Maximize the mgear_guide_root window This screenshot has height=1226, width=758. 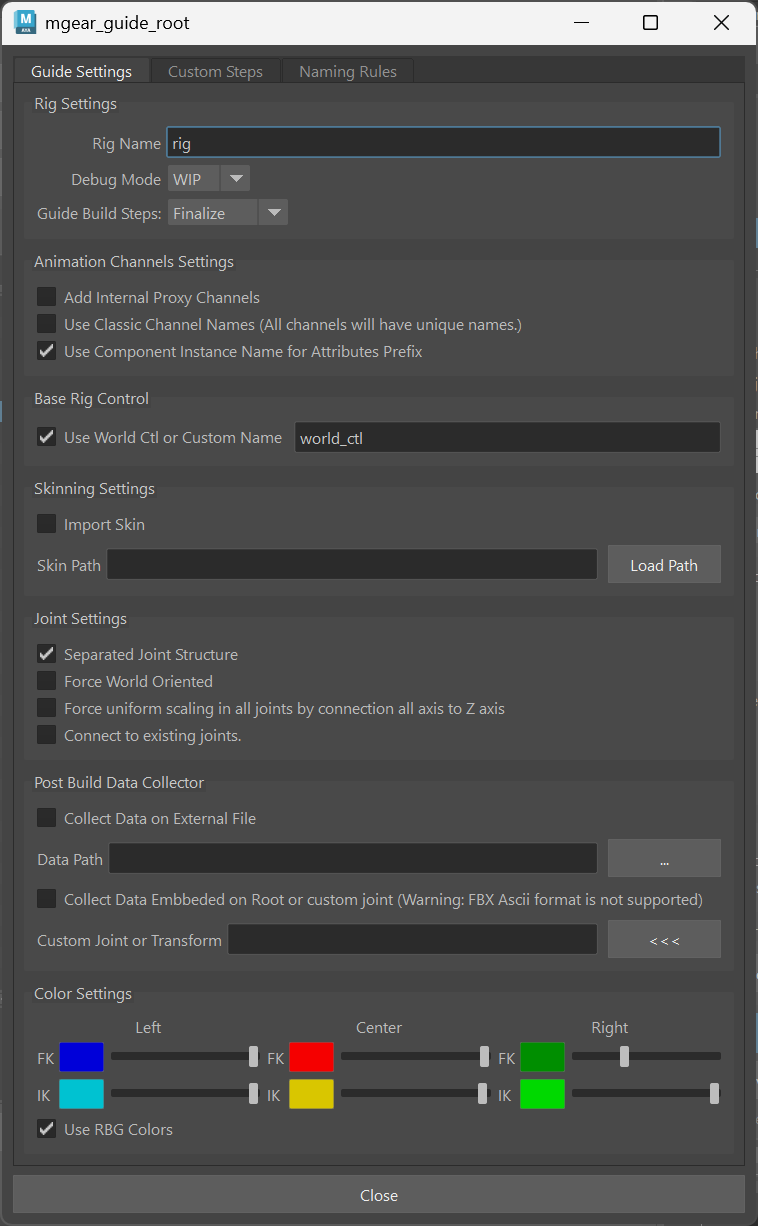pos(650,22)
